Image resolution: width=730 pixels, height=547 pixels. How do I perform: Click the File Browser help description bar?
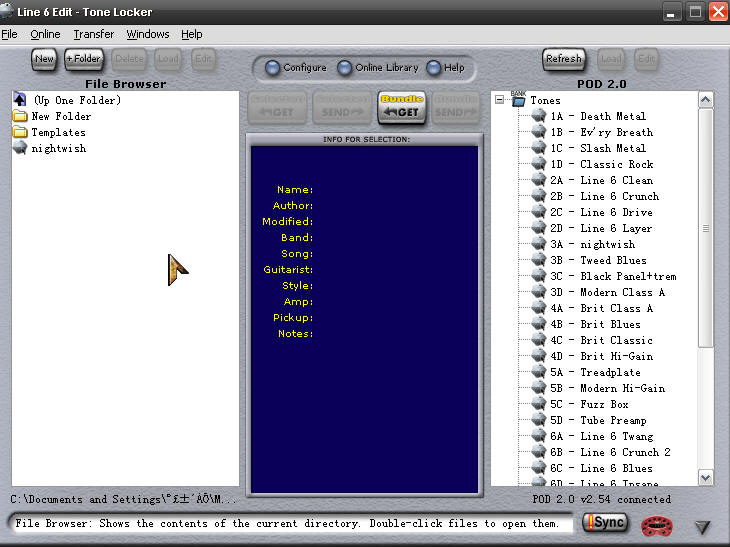pos(291,523)
